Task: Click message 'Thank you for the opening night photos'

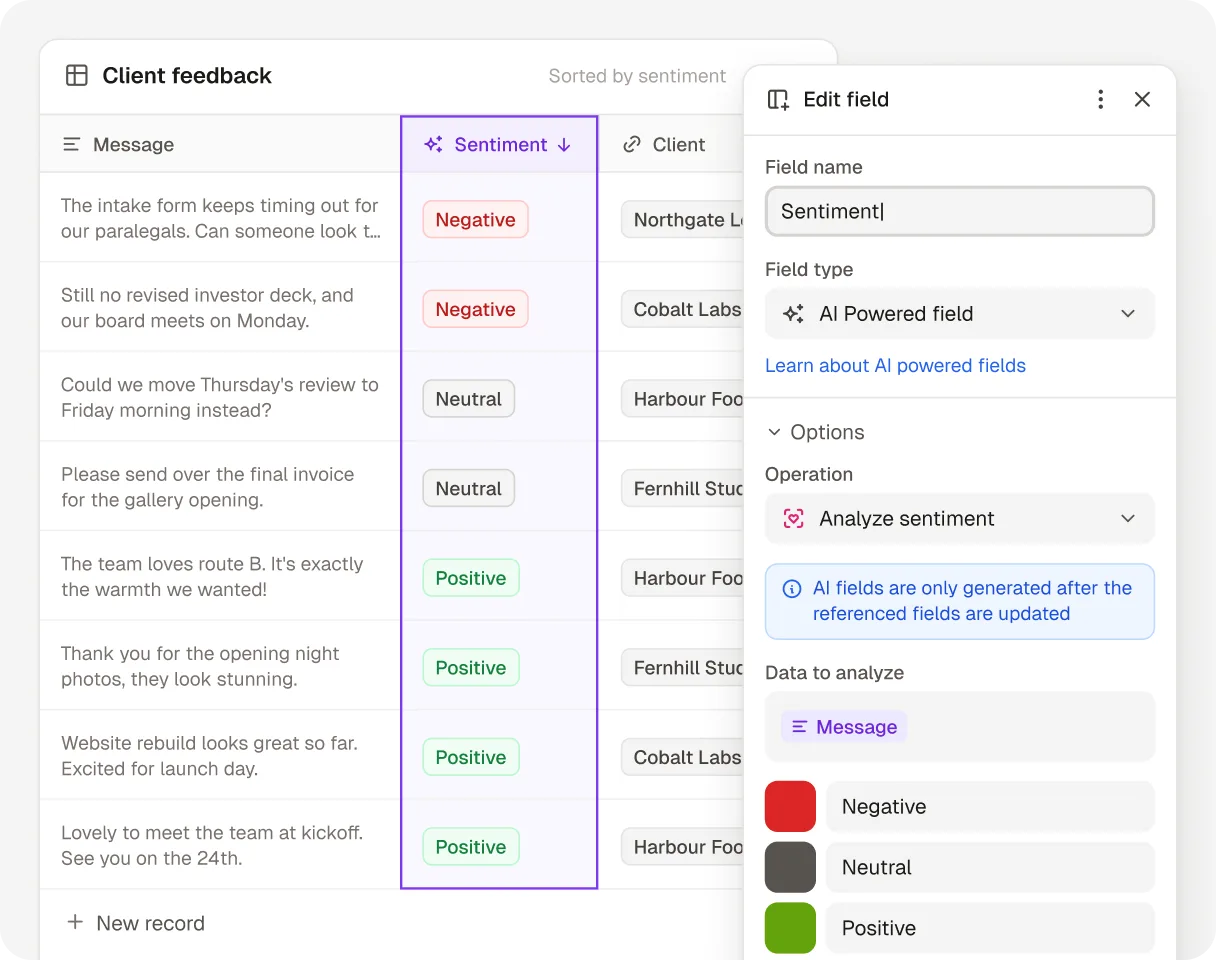Action: 200,666
